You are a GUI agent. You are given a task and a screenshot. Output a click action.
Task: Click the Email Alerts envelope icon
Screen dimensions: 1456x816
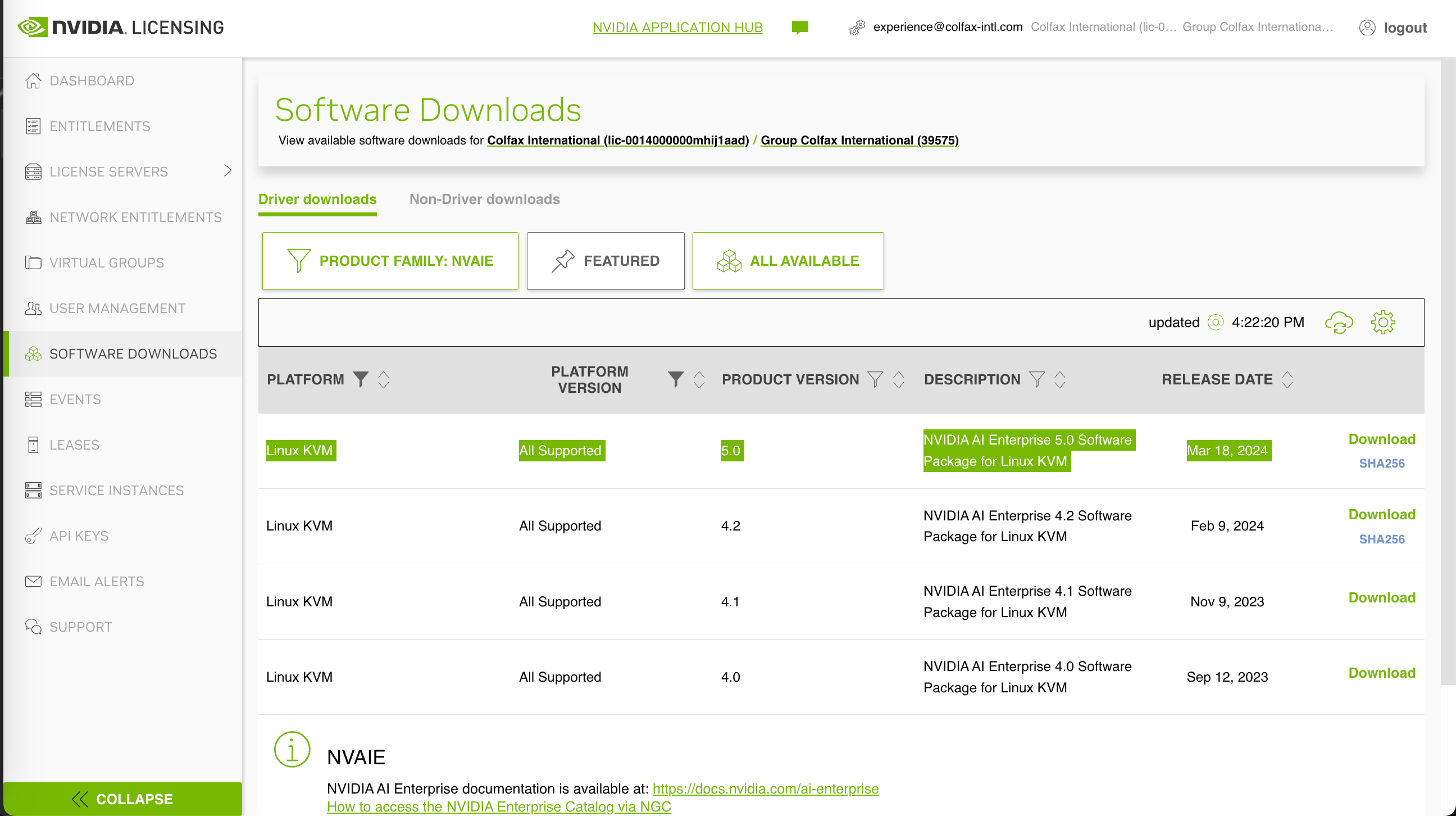(33, 581)
